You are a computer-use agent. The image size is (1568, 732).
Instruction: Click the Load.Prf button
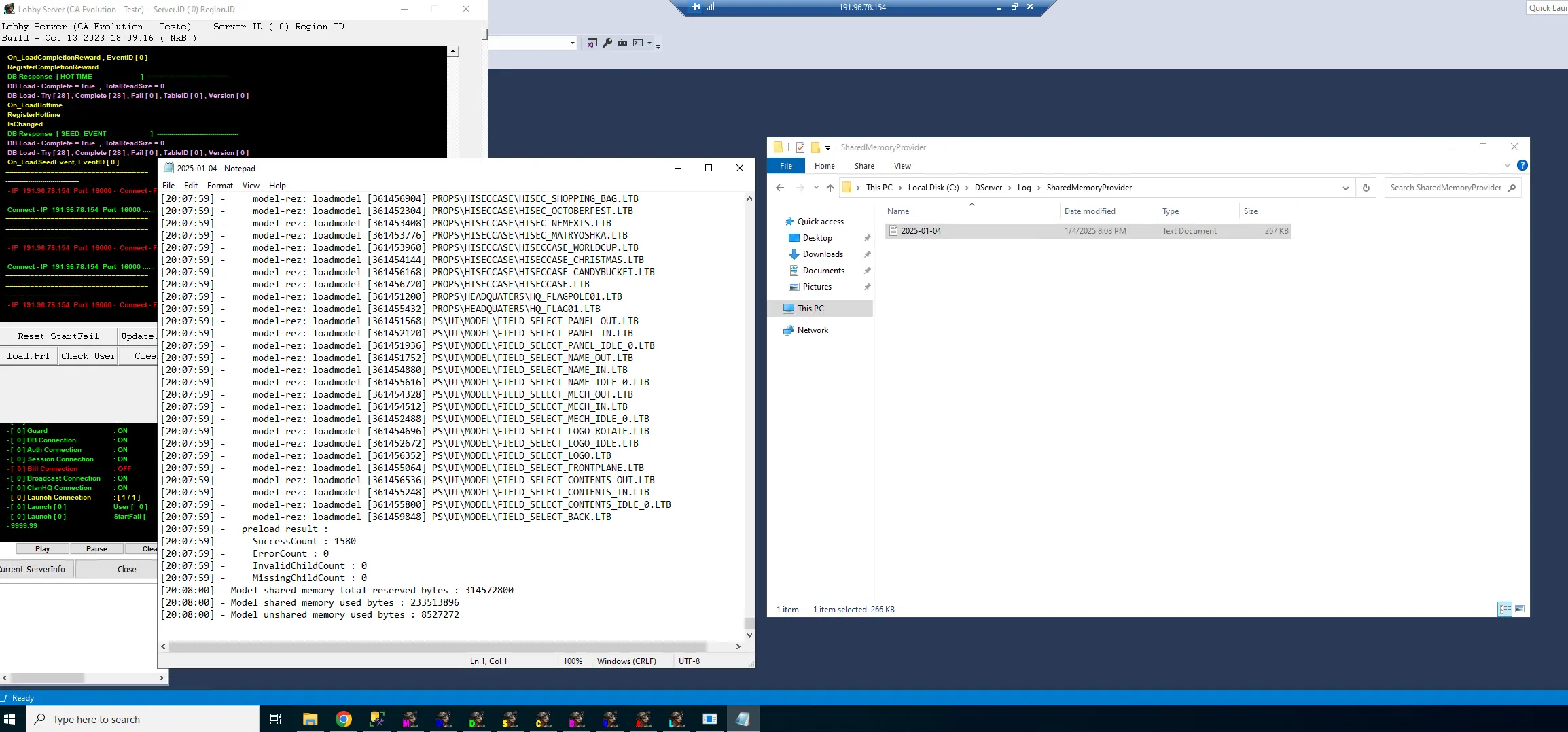pyautogui.click(x=28, y=355)
